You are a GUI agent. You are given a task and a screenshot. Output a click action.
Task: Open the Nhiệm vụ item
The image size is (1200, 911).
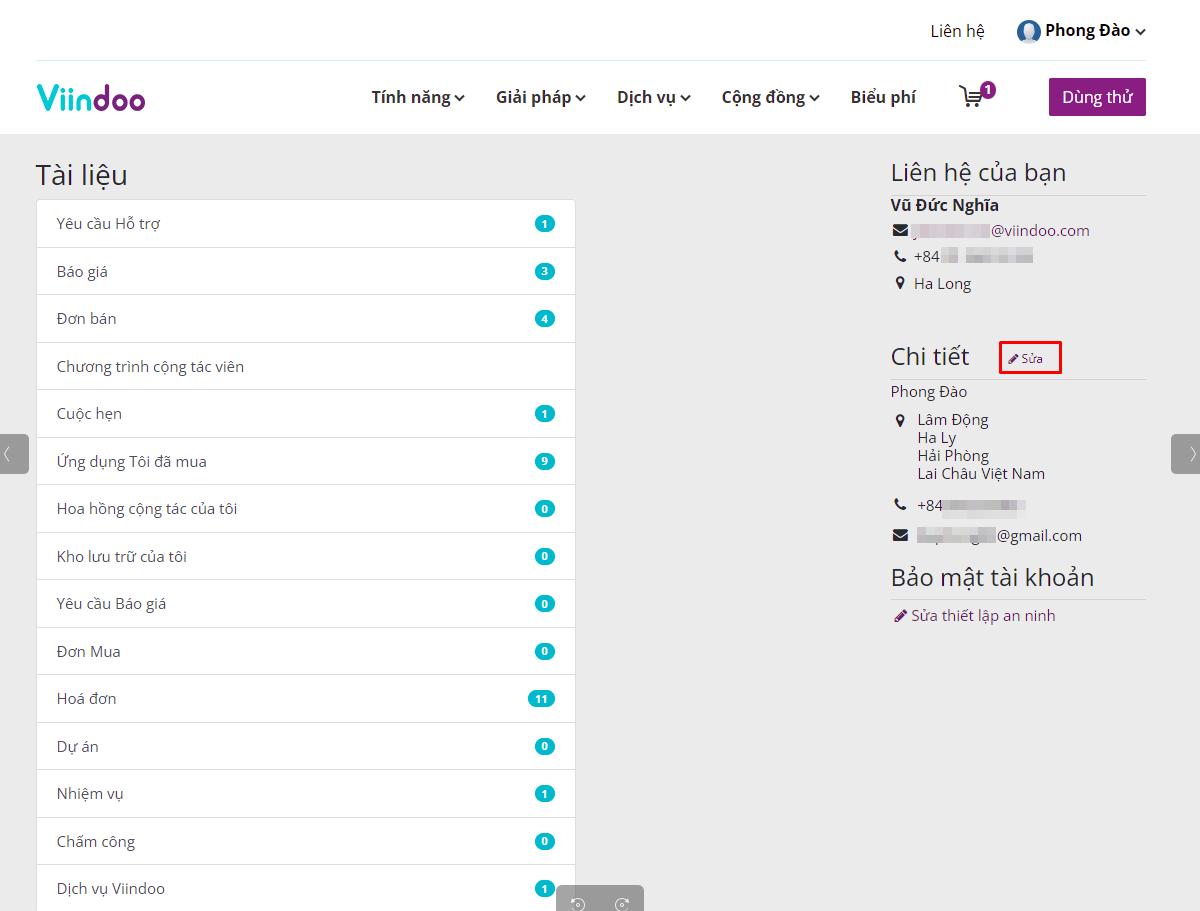coord(306,794)
